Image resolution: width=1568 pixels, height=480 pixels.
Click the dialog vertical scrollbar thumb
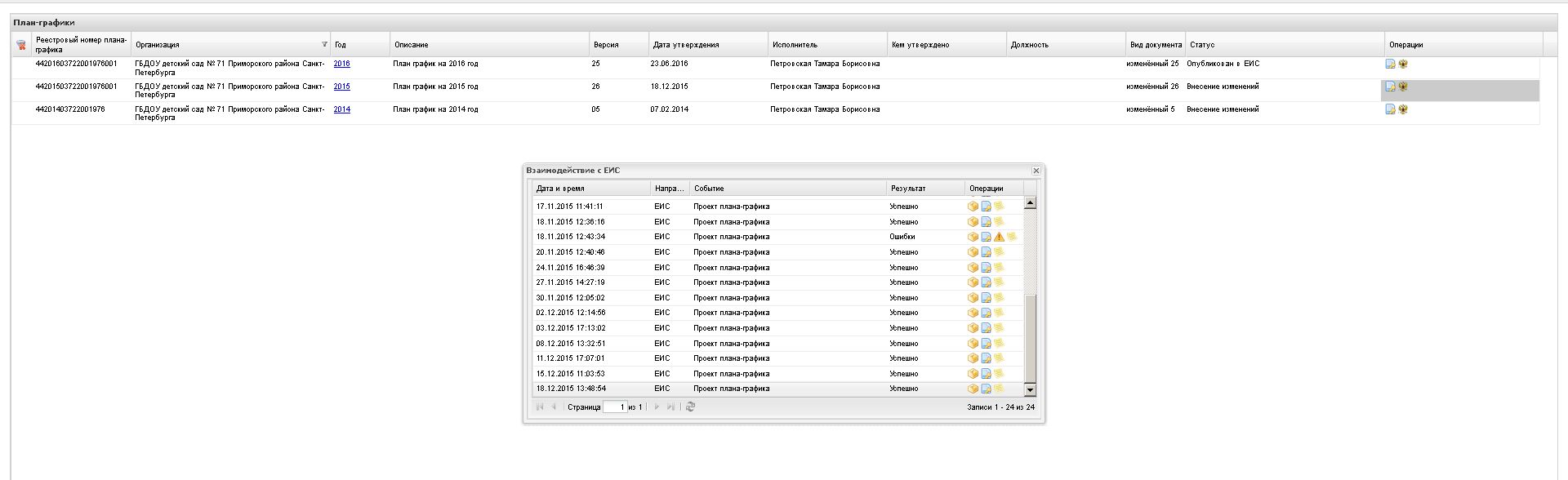coord(1030,338)
